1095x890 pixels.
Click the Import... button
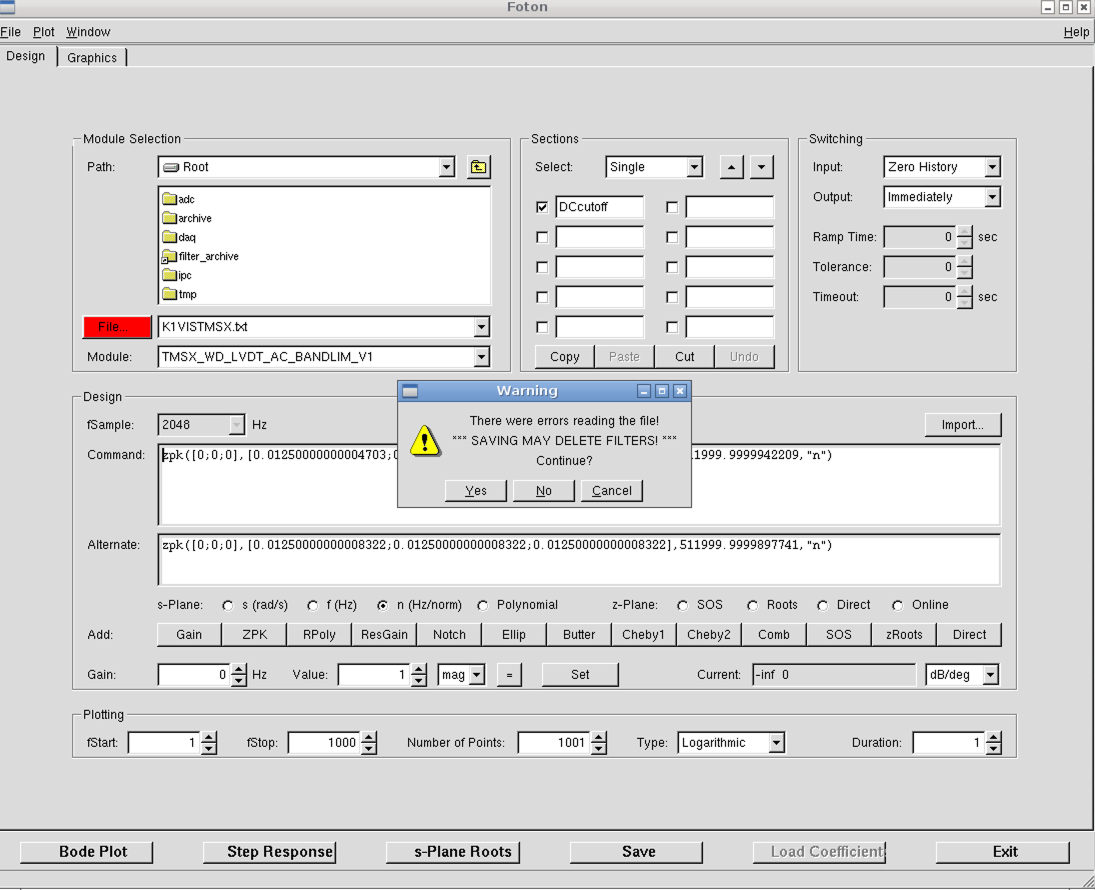(962, 425)
